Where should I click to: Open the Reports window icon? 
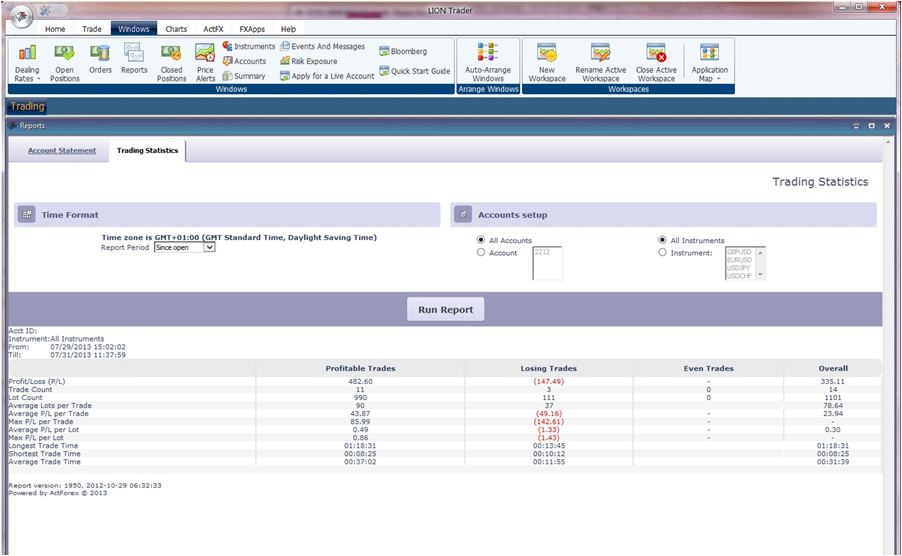pos(134,53)
